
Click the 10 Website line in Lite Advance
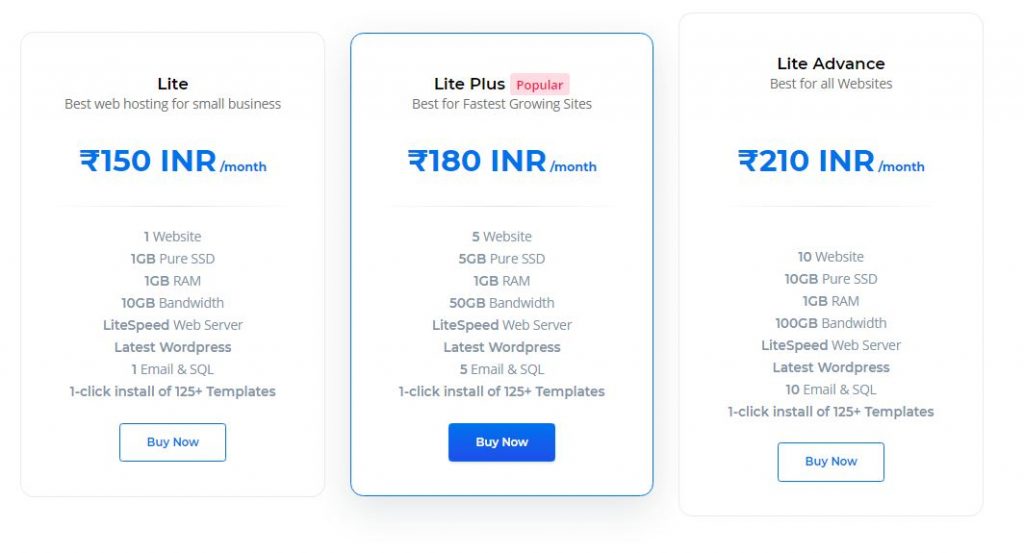(x=831, y=257)
